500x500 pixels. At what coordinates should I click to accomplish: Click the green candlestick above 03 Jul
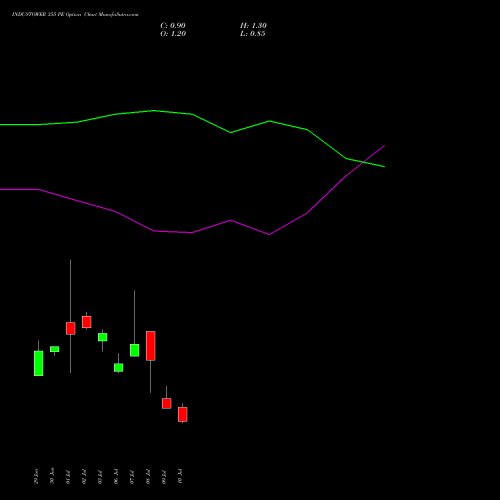point(103,337)
